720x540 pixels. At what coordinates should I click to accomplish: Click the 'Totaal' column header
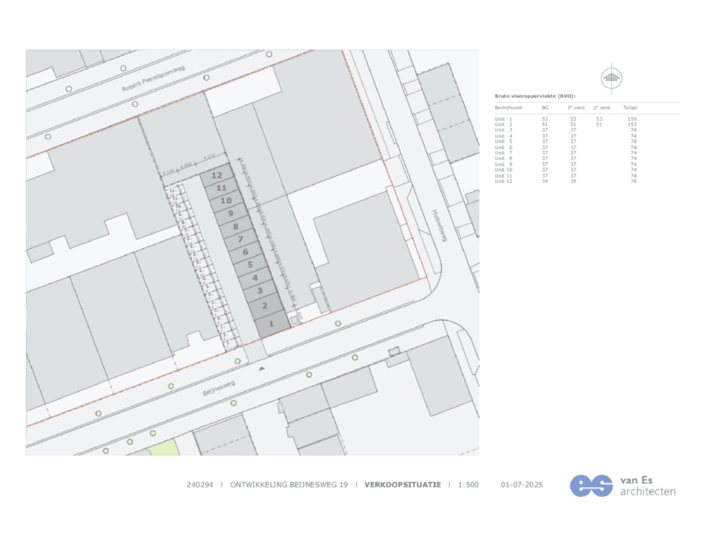point(631,106)
